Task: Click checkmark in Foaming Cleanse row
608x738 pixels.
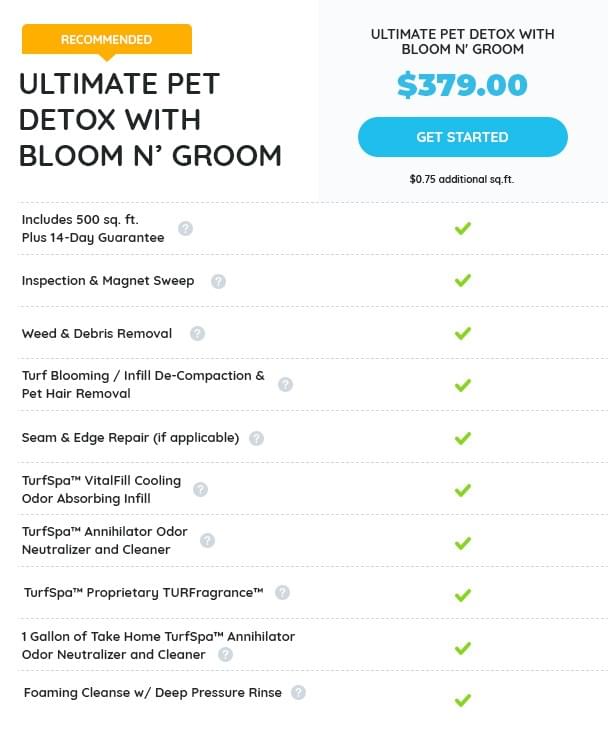Action: (462, 700)
